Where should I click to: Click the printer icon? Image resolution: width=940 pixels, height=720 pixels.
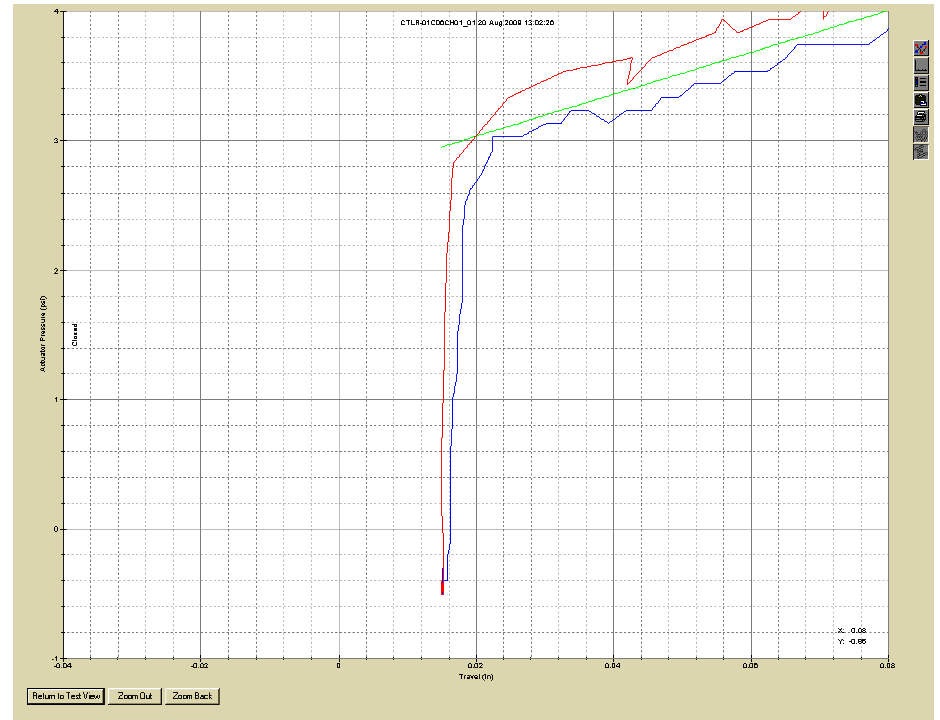pos(921,117)
